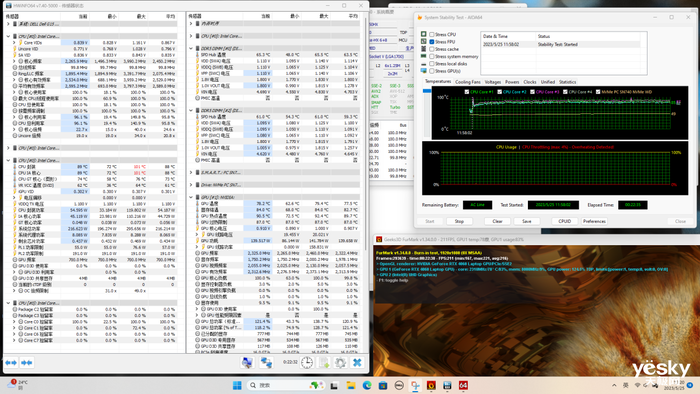Viewport: 700px width, 394px height.
Task: Click the blue X close-sensors icon in HWiNFO
Action: [357, 362]
